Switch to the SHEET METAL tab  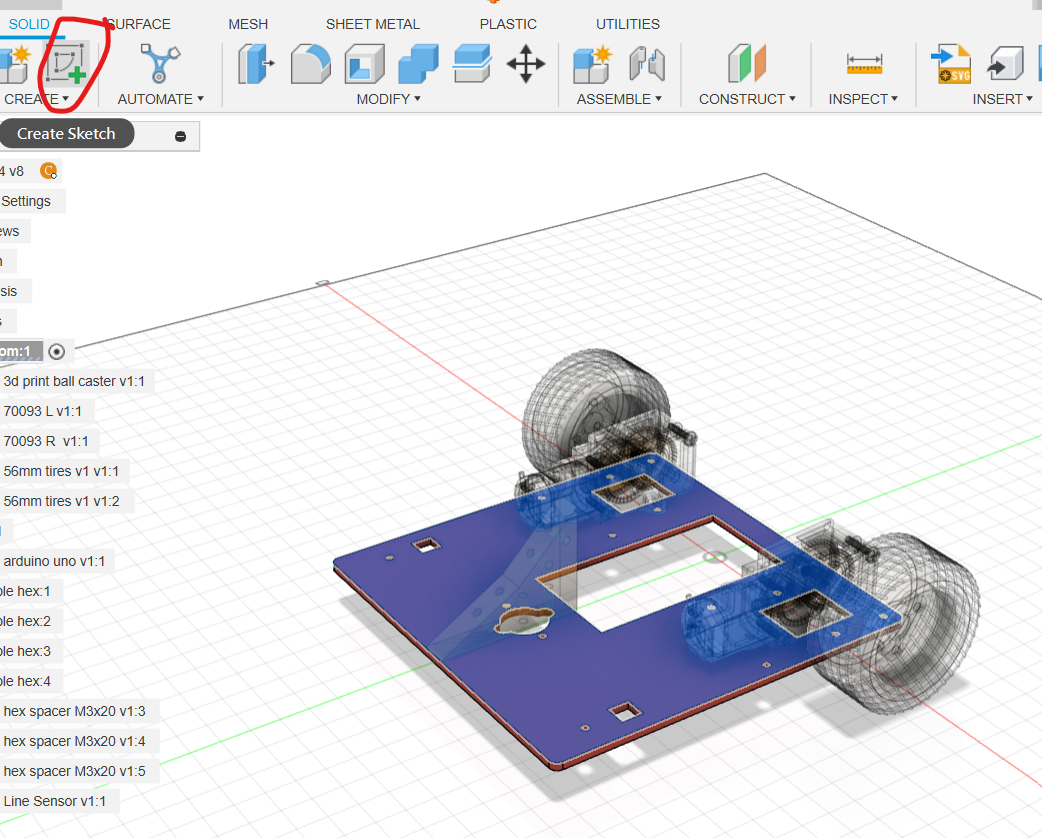pyautogui.click(x=372, y=24)
